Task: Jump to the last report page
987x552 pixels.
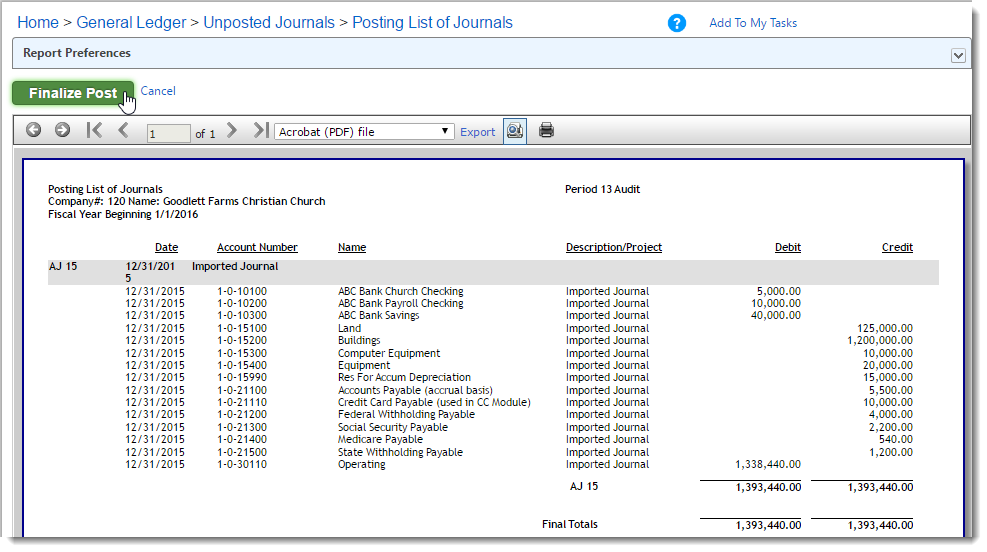Action: click(261, 130)
